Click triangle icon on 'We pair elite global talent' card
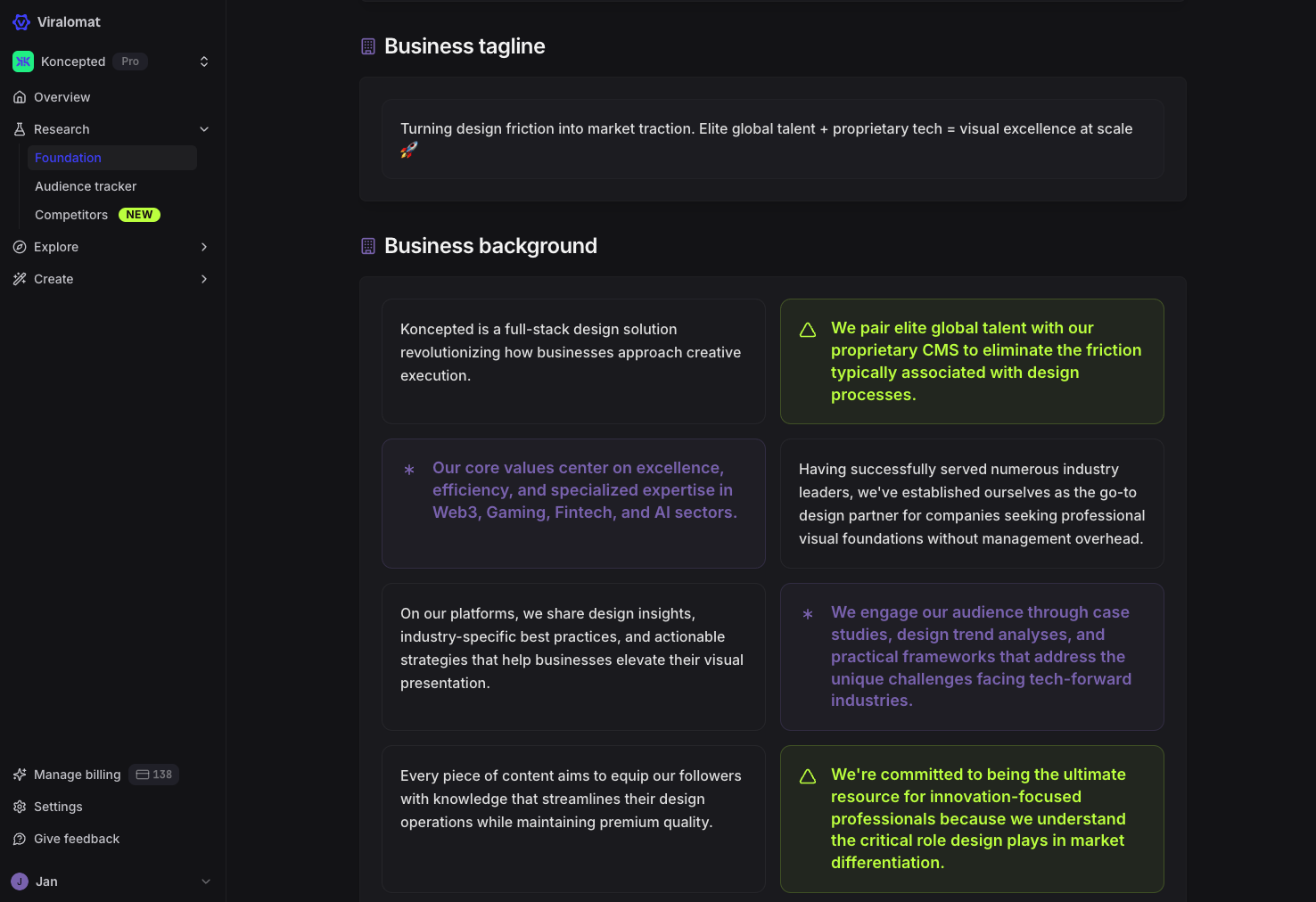Image resolution: width=1316 pixels, height=902 pixels. (x=808, y=330)
